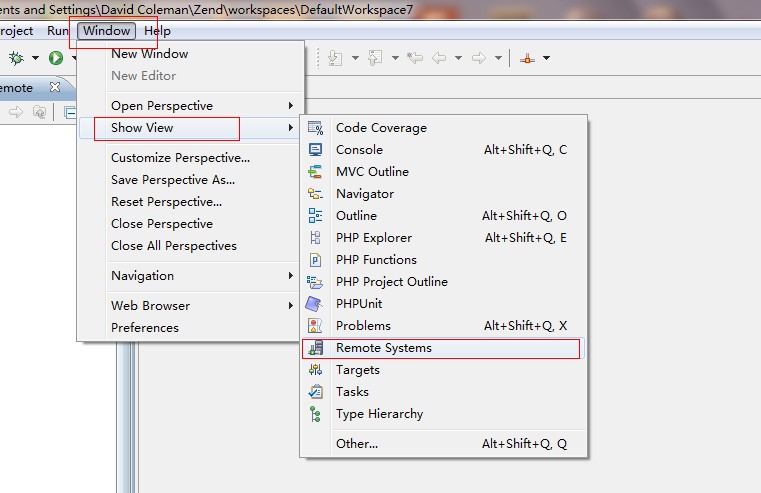Select PHPUnit menu entry
The image size is (761, 493).
(x=443, y=304)
